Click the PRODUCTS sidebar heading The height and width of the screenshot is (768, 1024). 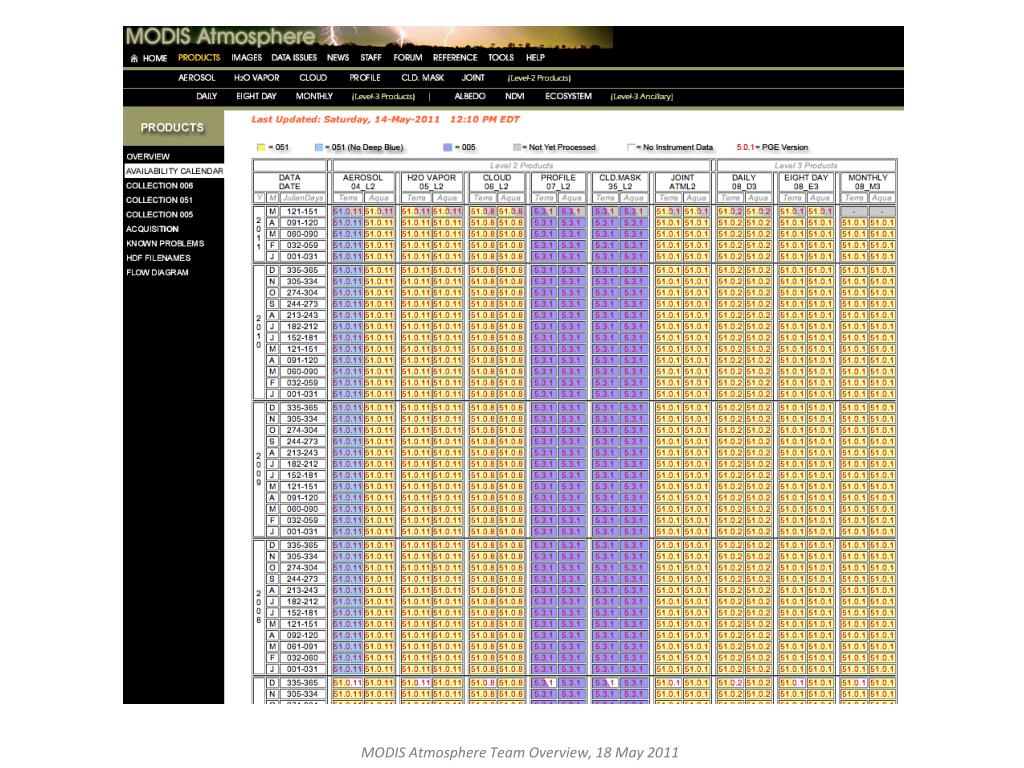pyautogui.click(x=172, y=127)
